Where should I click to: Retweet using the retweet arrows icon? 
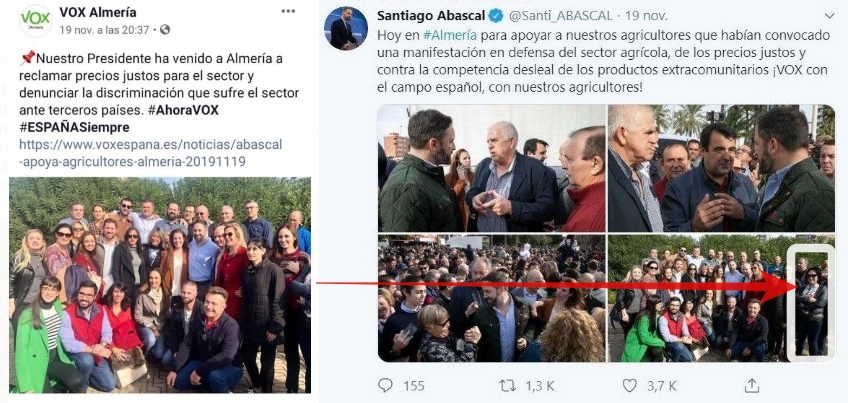click(x=507, y=386)
